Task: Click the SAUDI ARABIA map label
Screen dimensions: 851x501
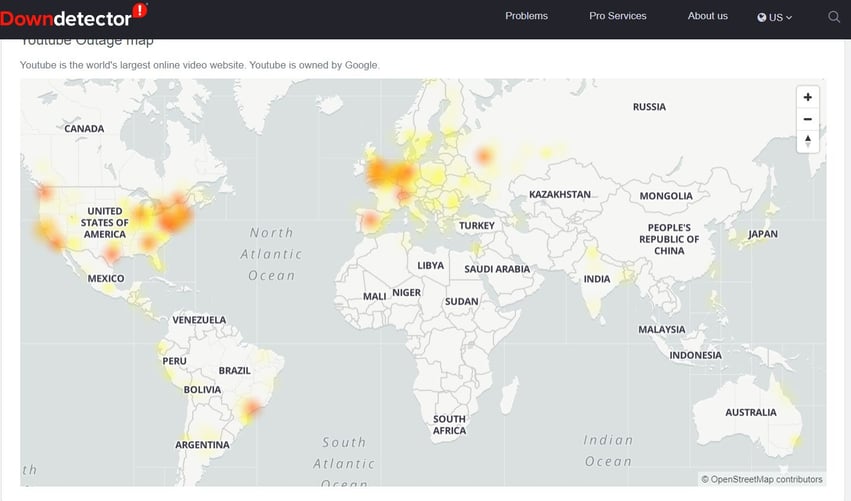Action: point(497,269)
